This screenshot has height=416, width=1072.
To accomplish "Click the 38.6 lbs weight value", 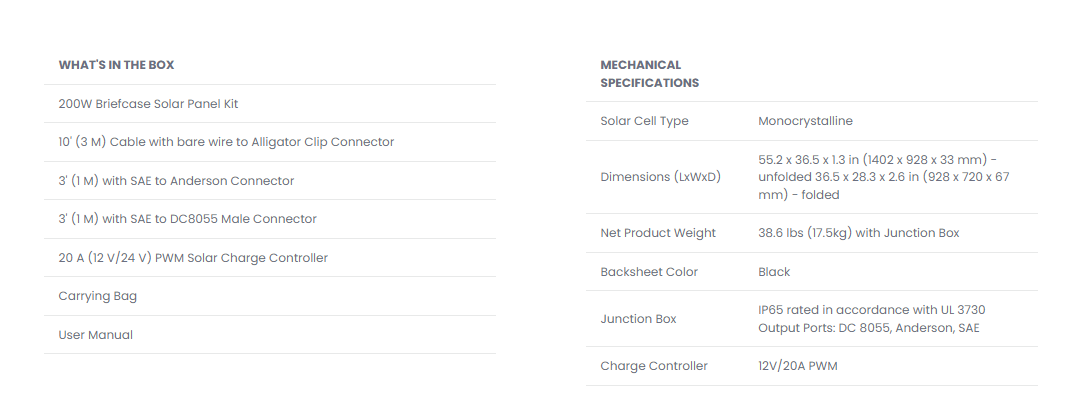I will pyautogui.click(x=858, y=233).
